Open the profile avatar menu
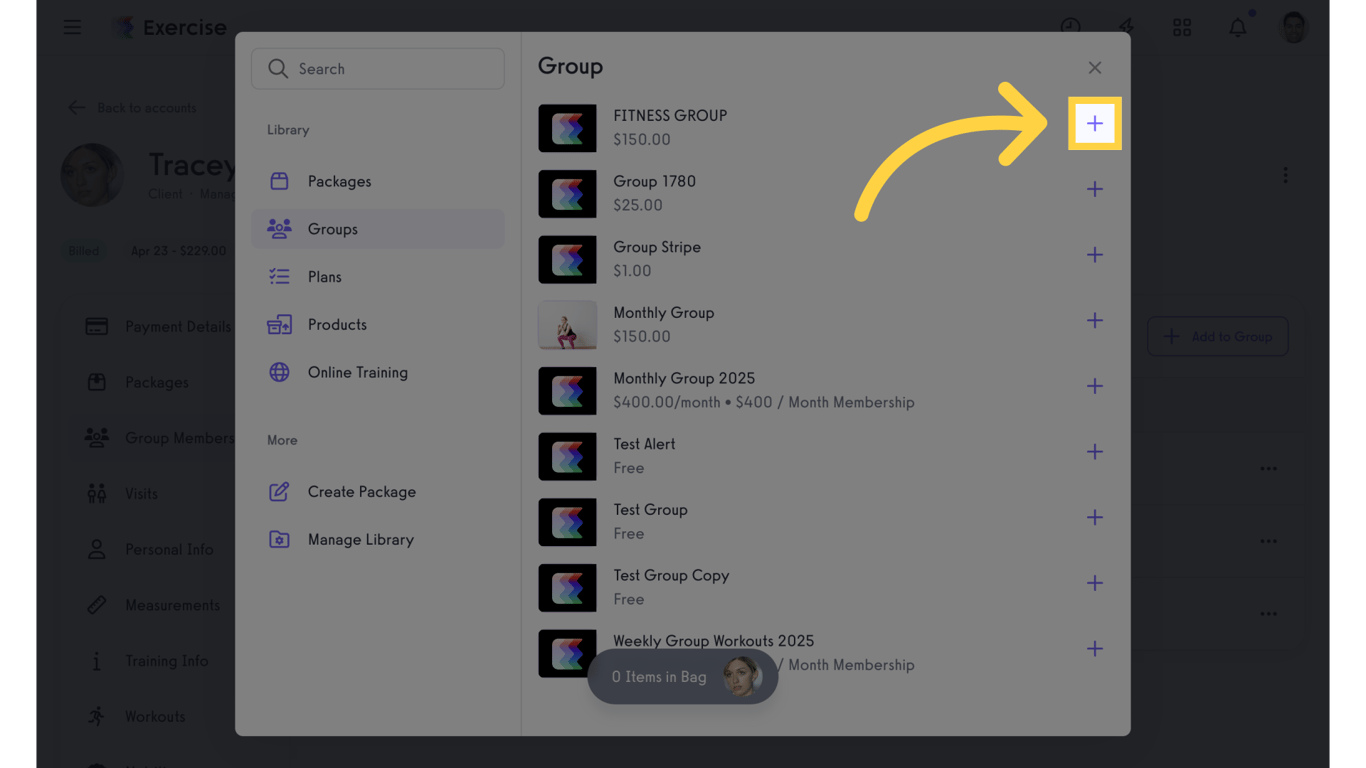Image resolution: width=1366 pixels, height=768 pixels. coord(1293,27)
